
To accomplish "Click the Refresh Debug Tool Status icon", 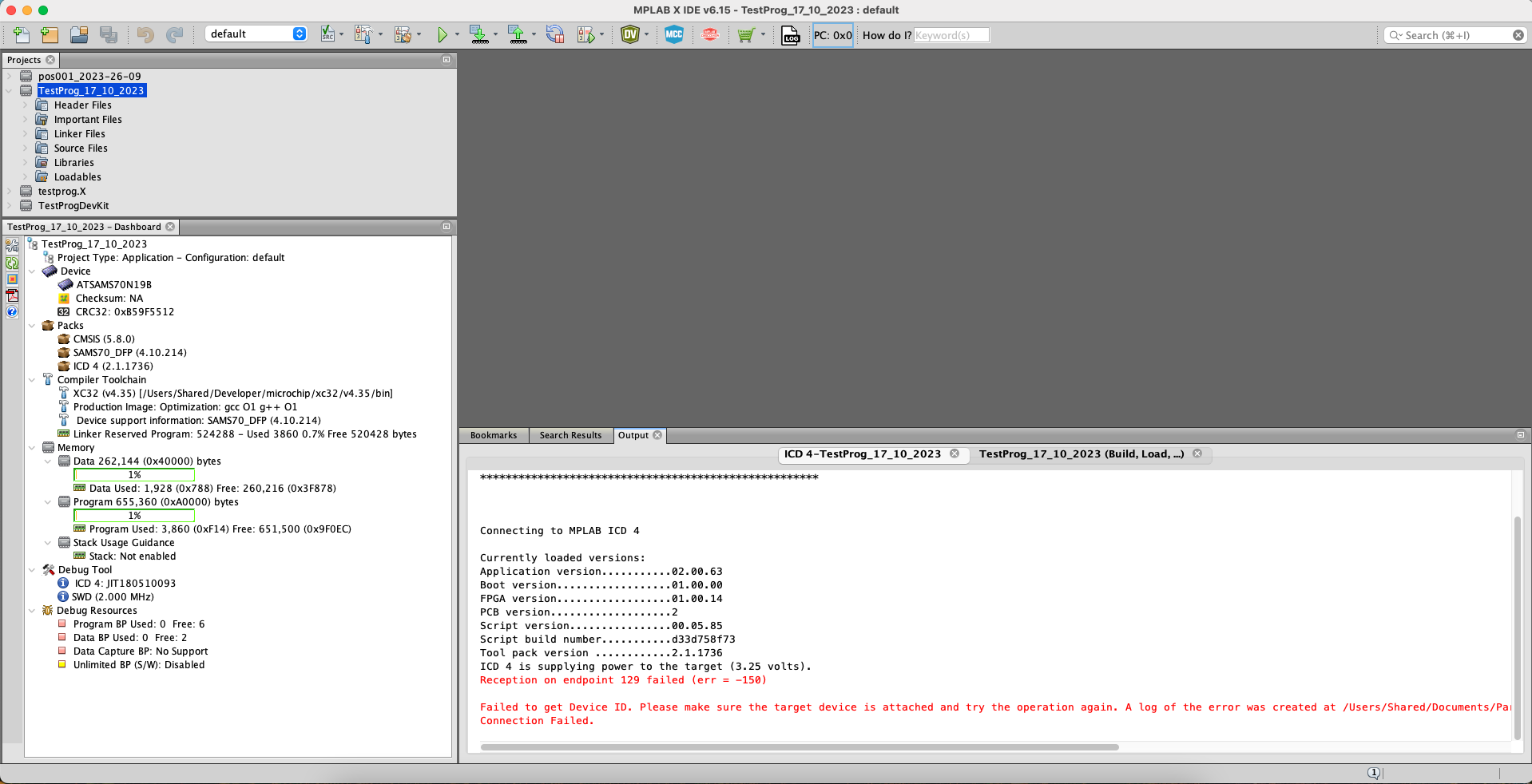I will point(12,263).
